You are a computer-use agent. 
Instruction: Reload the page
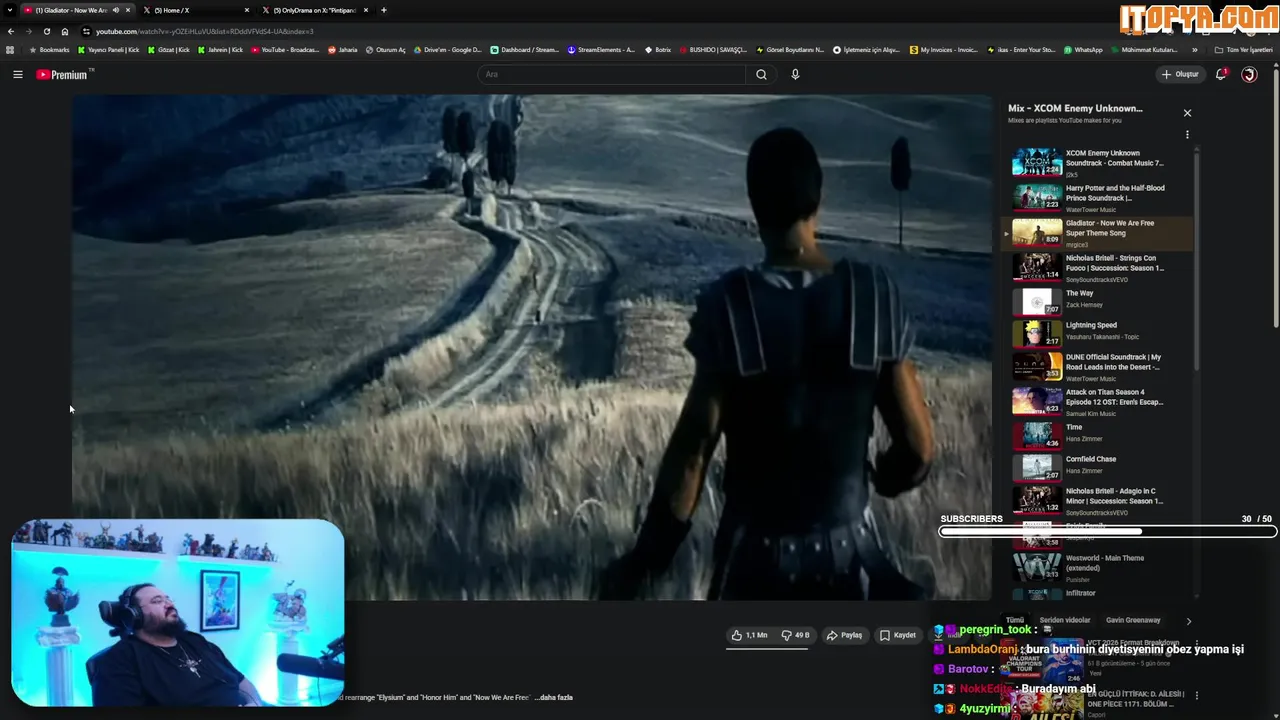click(x=46, y=31)
